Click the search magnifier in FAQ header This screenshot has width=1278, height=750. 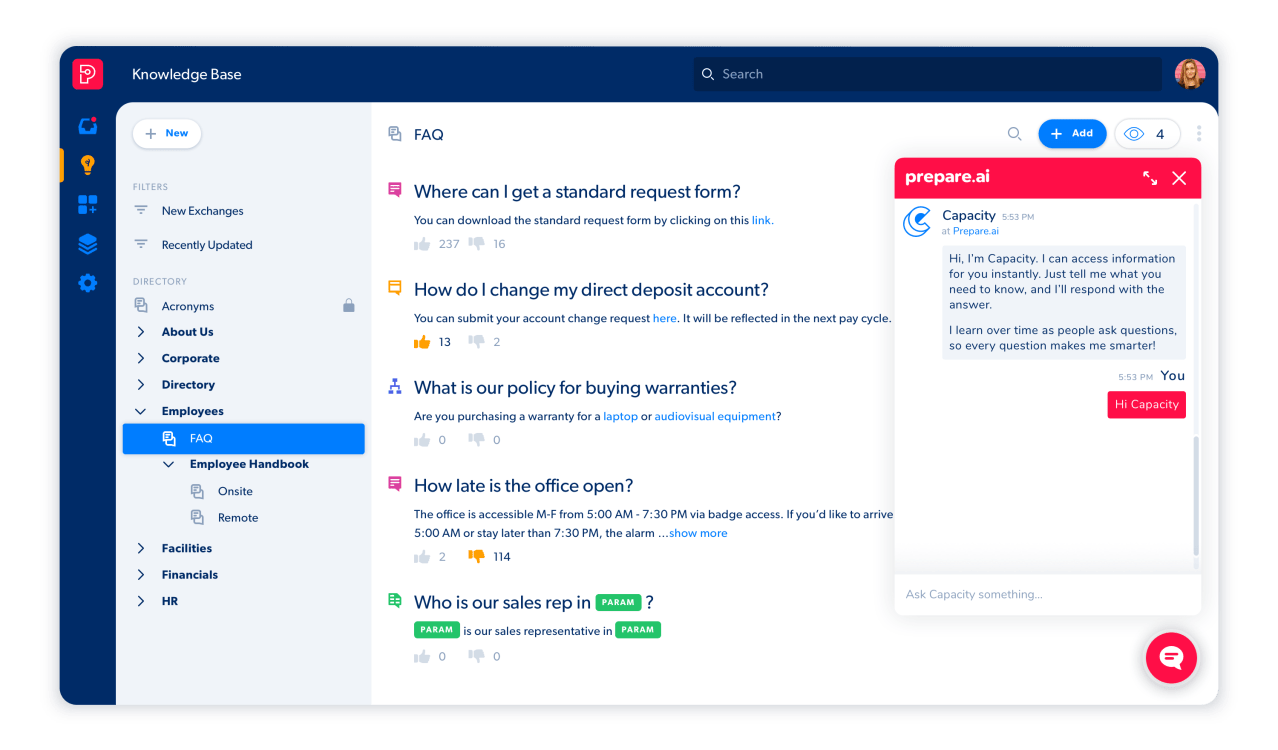tap(1014, 134)
